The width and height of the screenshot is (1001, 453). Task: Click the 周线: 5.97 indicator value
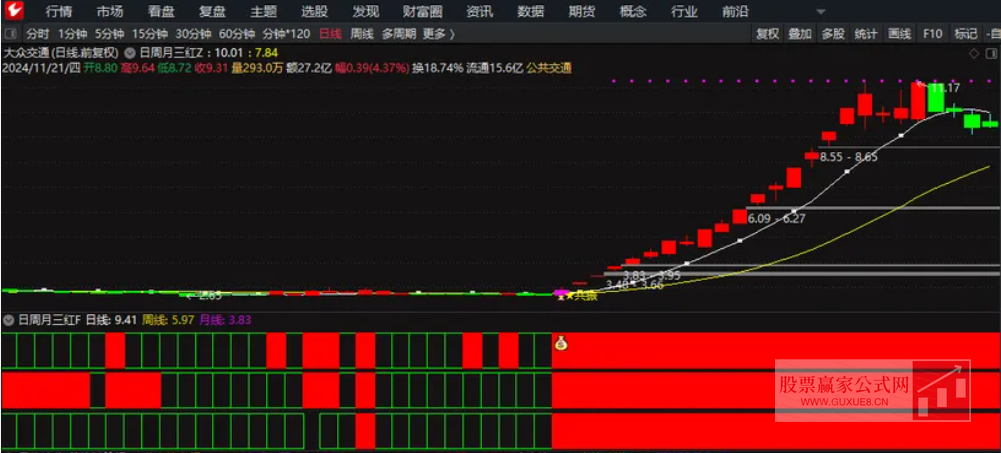[167, 320]
